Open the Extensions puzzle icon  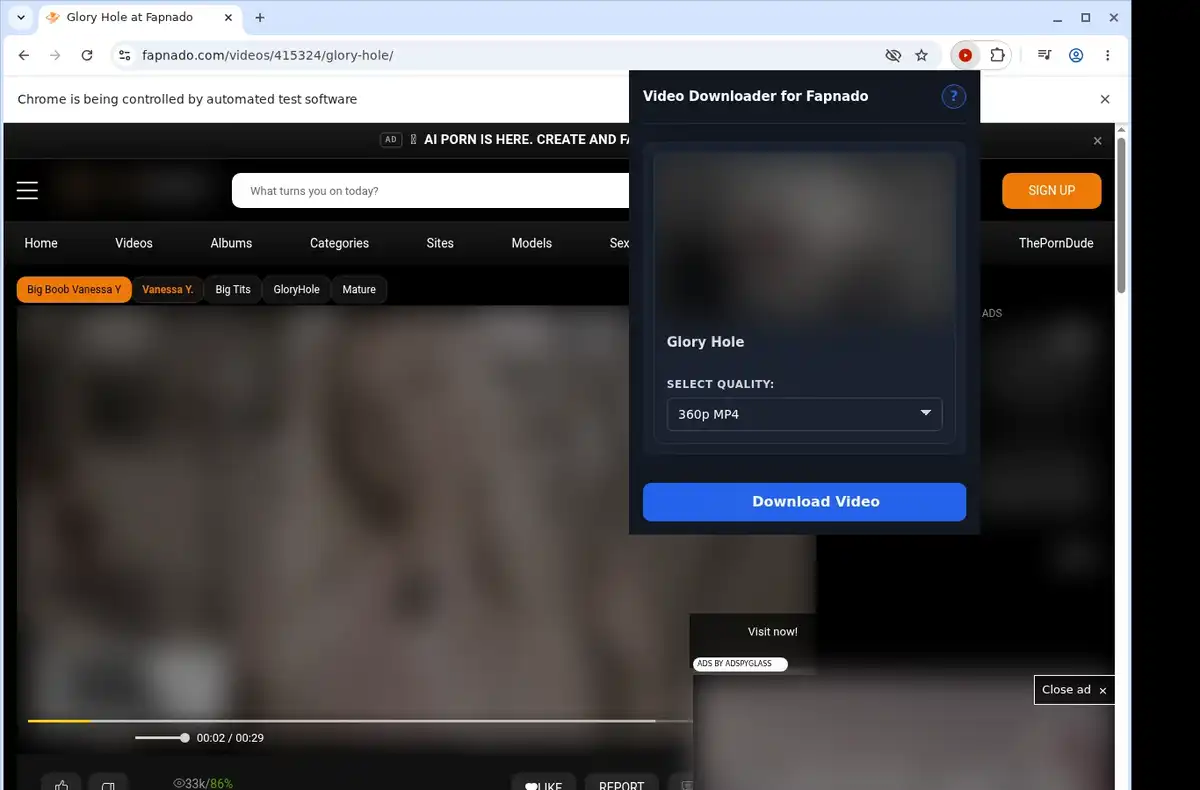pyautogui.click(x=997, y=56)
